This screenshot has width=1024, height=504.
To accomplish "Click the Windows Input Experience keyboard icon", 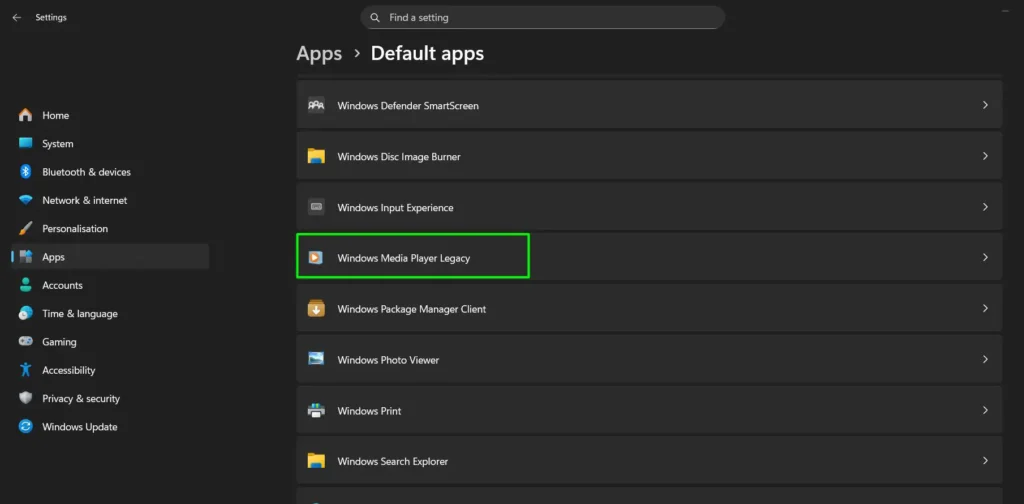I will 316,207.
